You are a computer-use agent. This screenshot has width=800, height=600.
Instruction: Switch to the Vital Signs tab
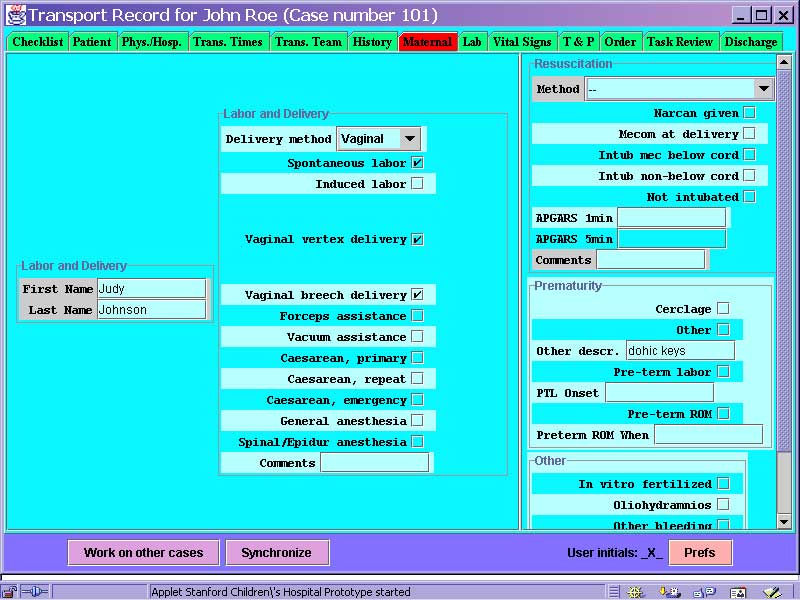click(x=522, y=42)
